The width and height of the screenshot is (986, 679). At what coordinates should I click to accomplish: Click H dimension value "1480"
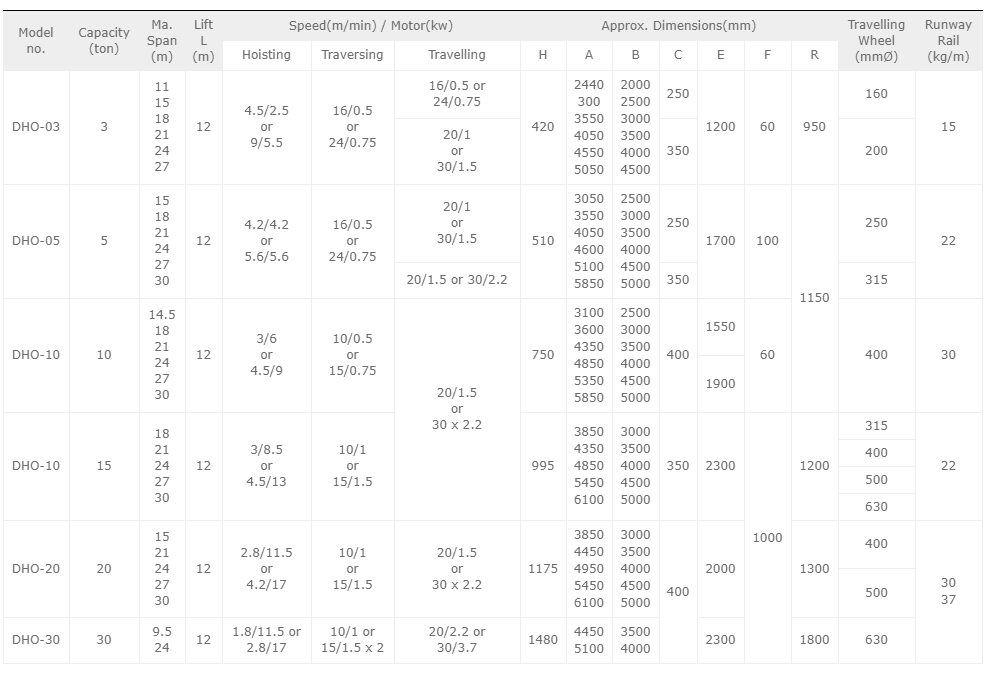coord(543,639)
